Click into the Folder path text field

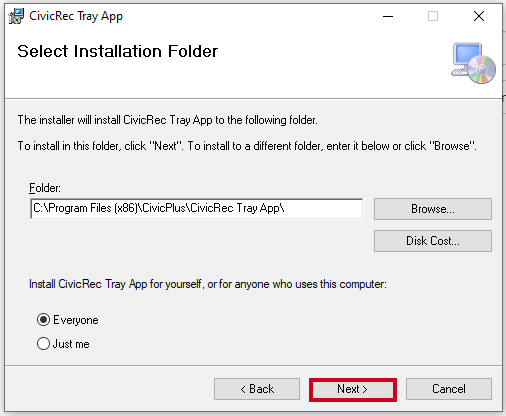(197, 209)
